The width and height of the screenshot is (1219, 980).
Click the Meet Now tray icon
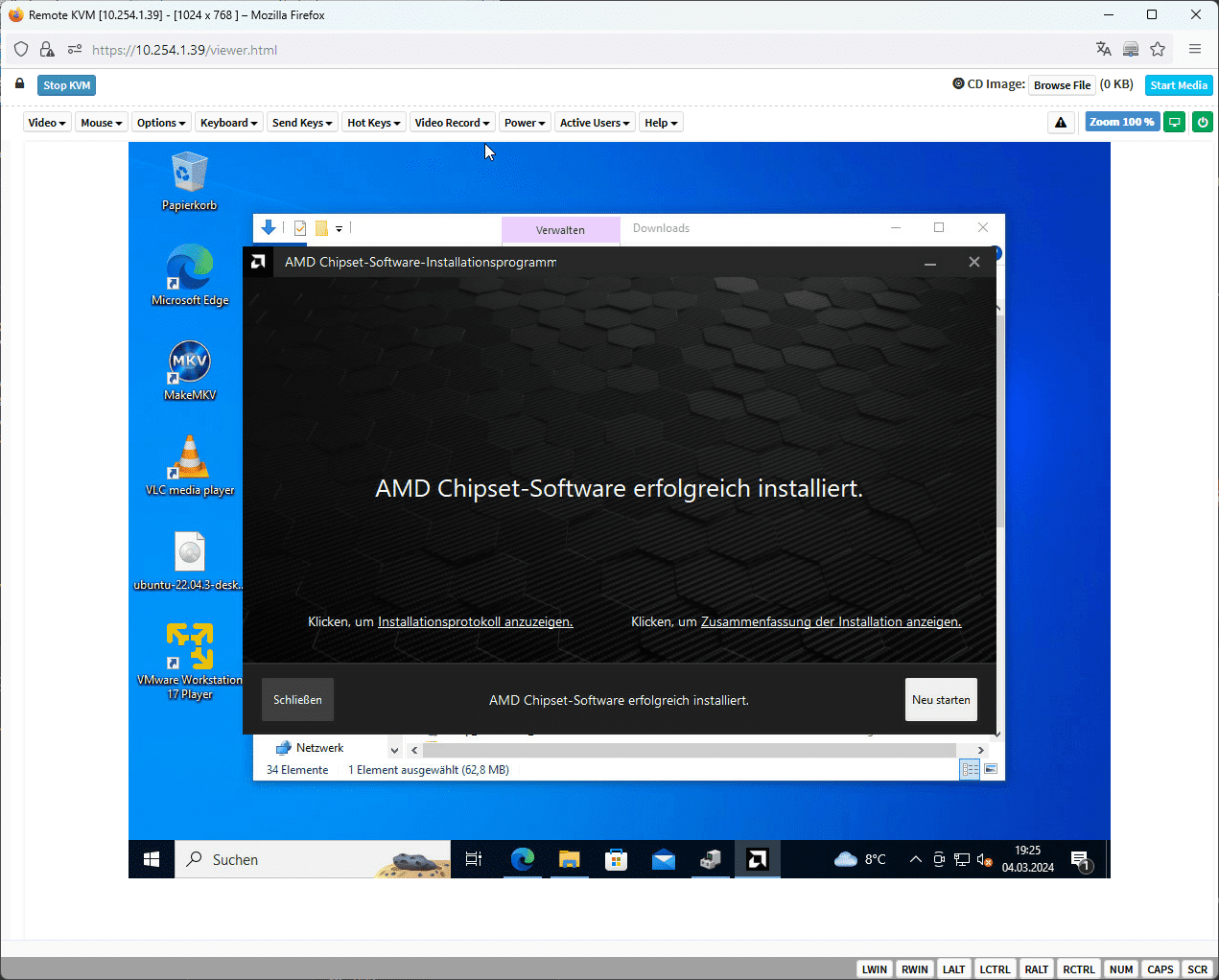(939, 859)
